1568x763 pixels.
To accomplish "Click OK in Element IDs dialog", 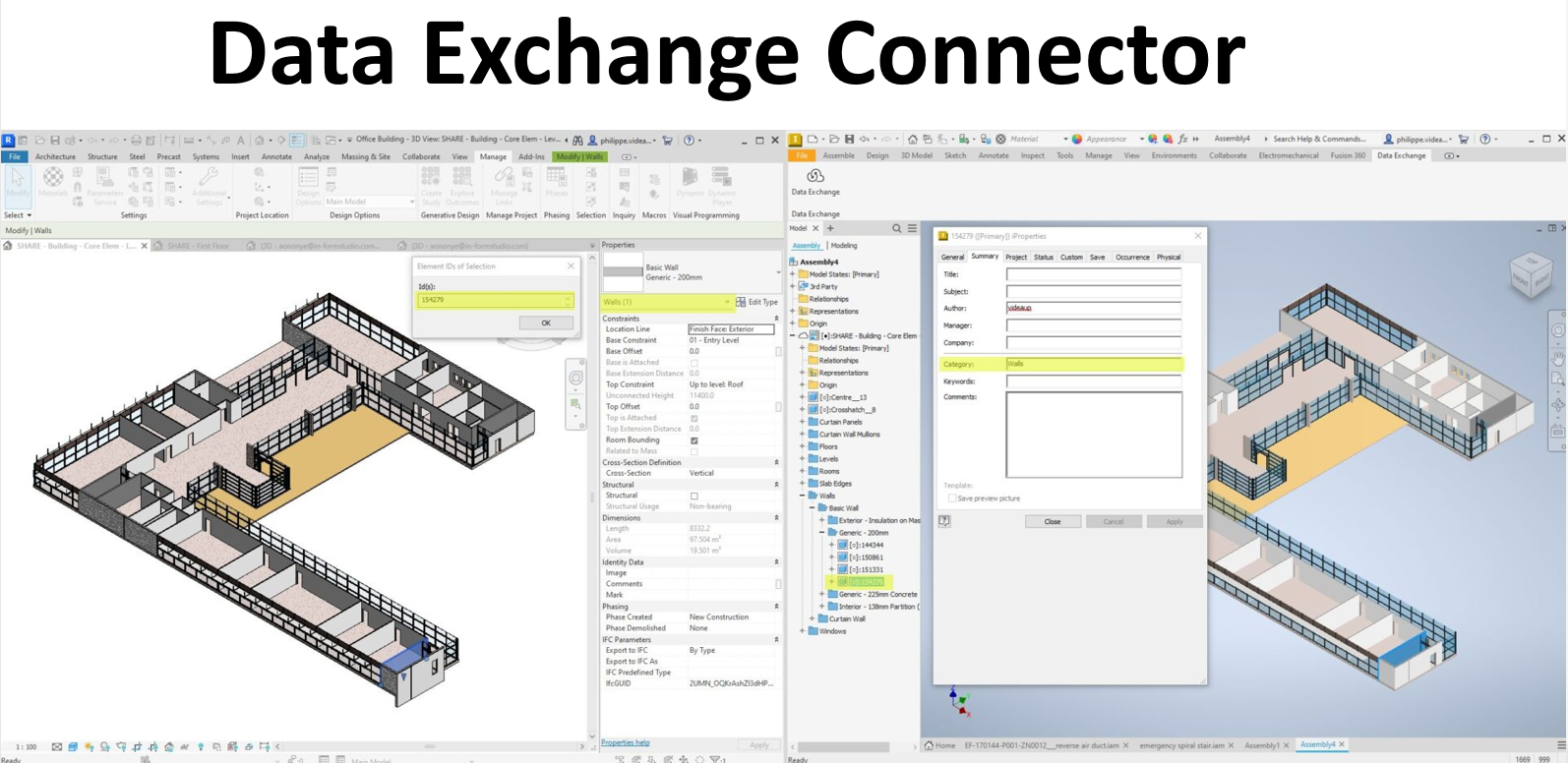I will (x=546, y=323).
